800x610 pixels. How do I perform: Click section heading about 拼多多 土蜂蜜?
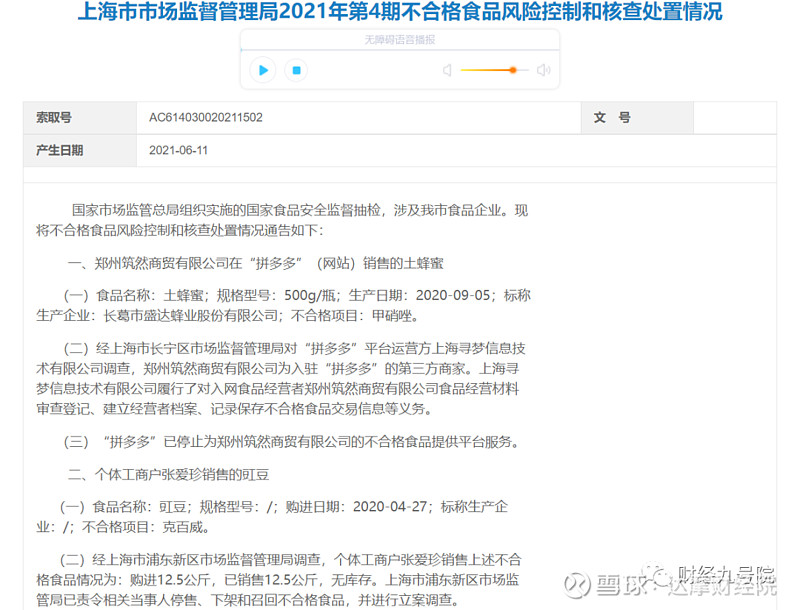coord(256,263)
